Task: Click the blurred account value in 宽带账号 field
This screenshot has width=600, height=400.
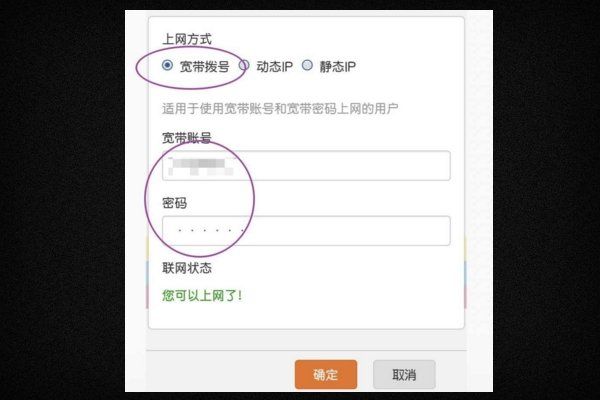Action: click(202, 167)
